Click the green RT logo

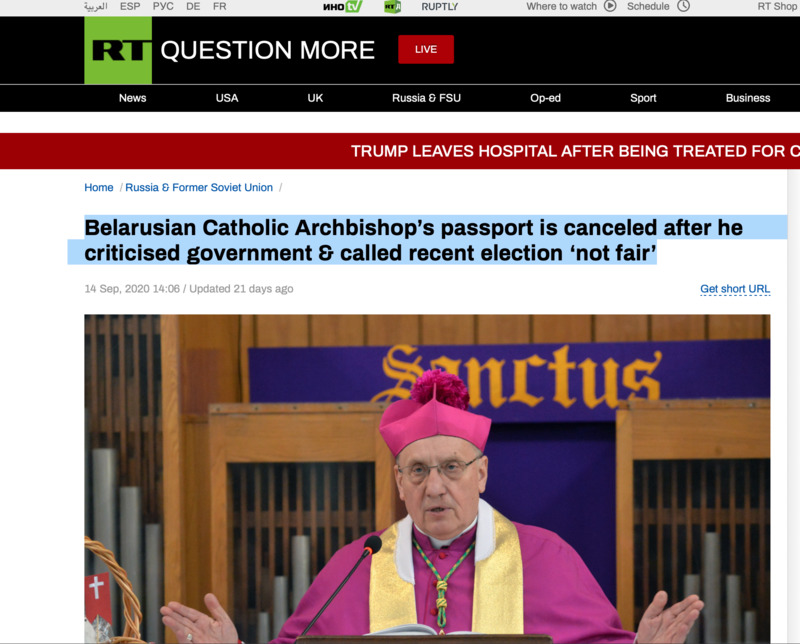coord(118,50)
